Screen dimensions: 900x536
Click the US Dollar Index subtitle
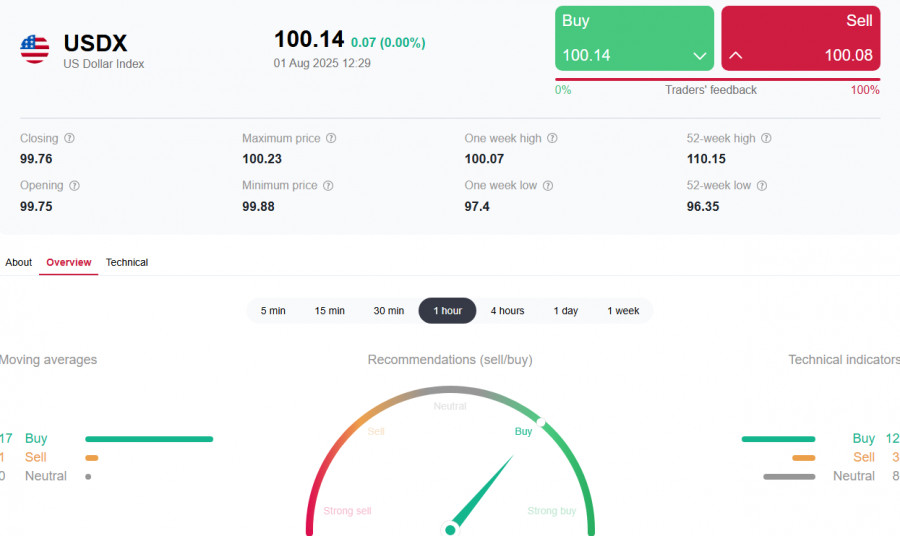pyautogui.click(x=104, y=64)
